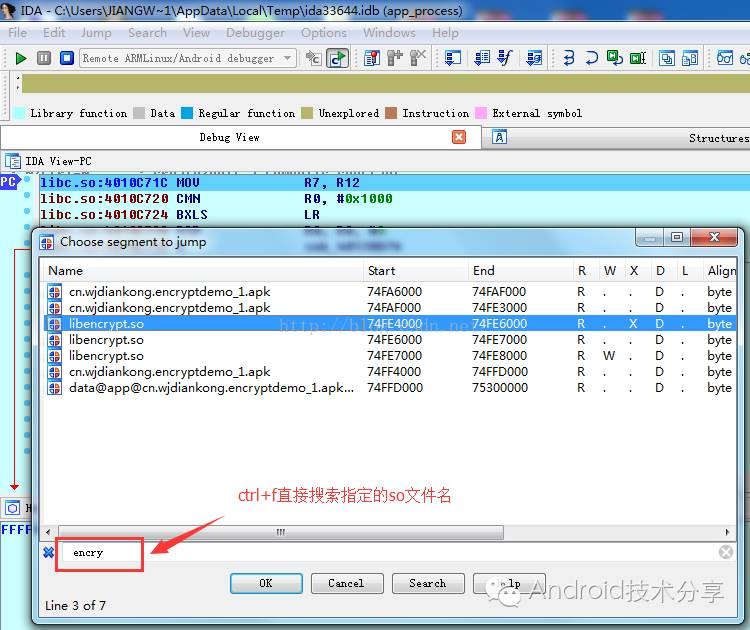Open the Remote ARMLinux/Android debugger dropdown
The height and width of the screenshot is (630, 750).
[x=188, y=58]
